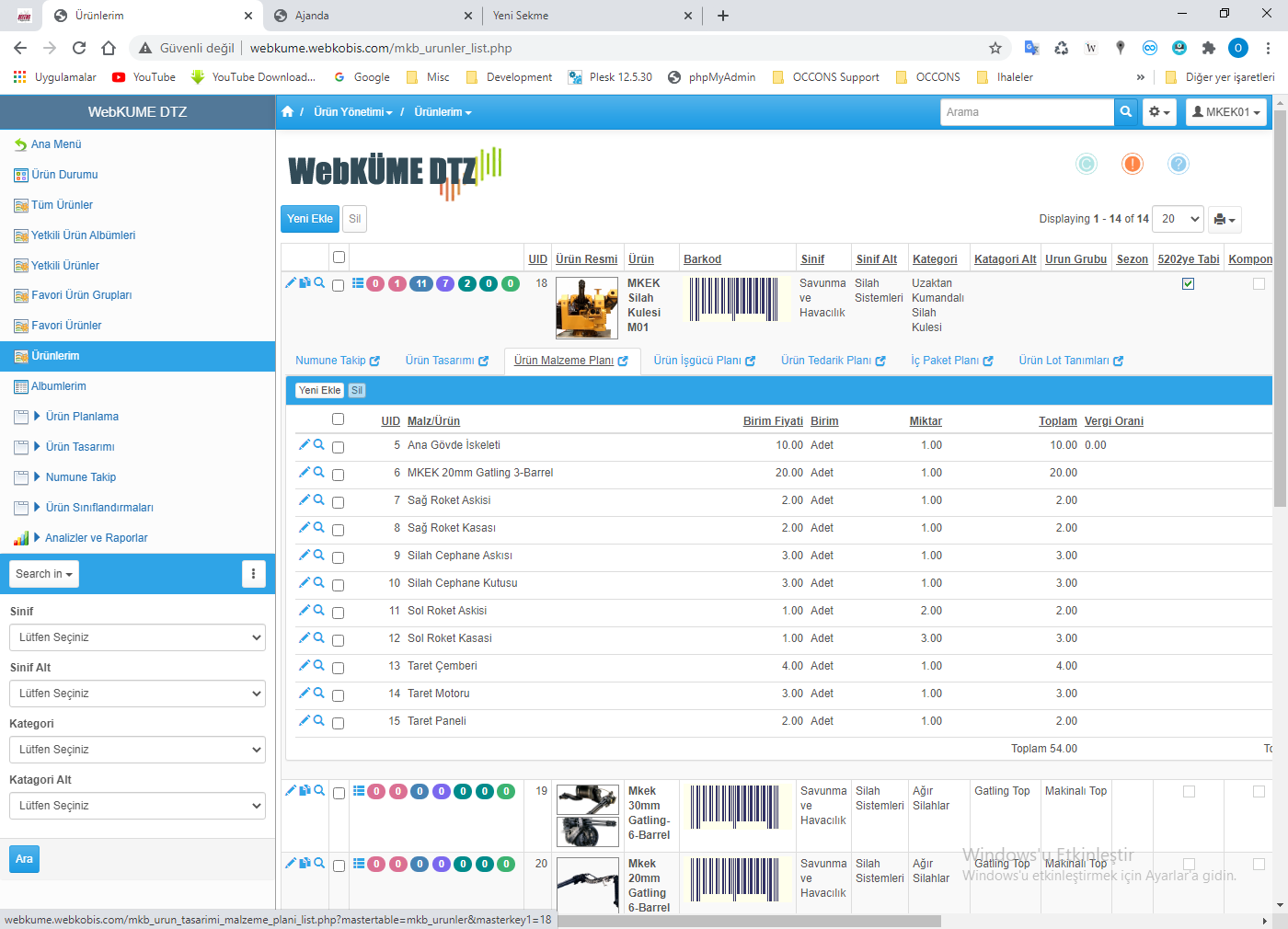Open the Kategori filter dropdown

point(137,750)
